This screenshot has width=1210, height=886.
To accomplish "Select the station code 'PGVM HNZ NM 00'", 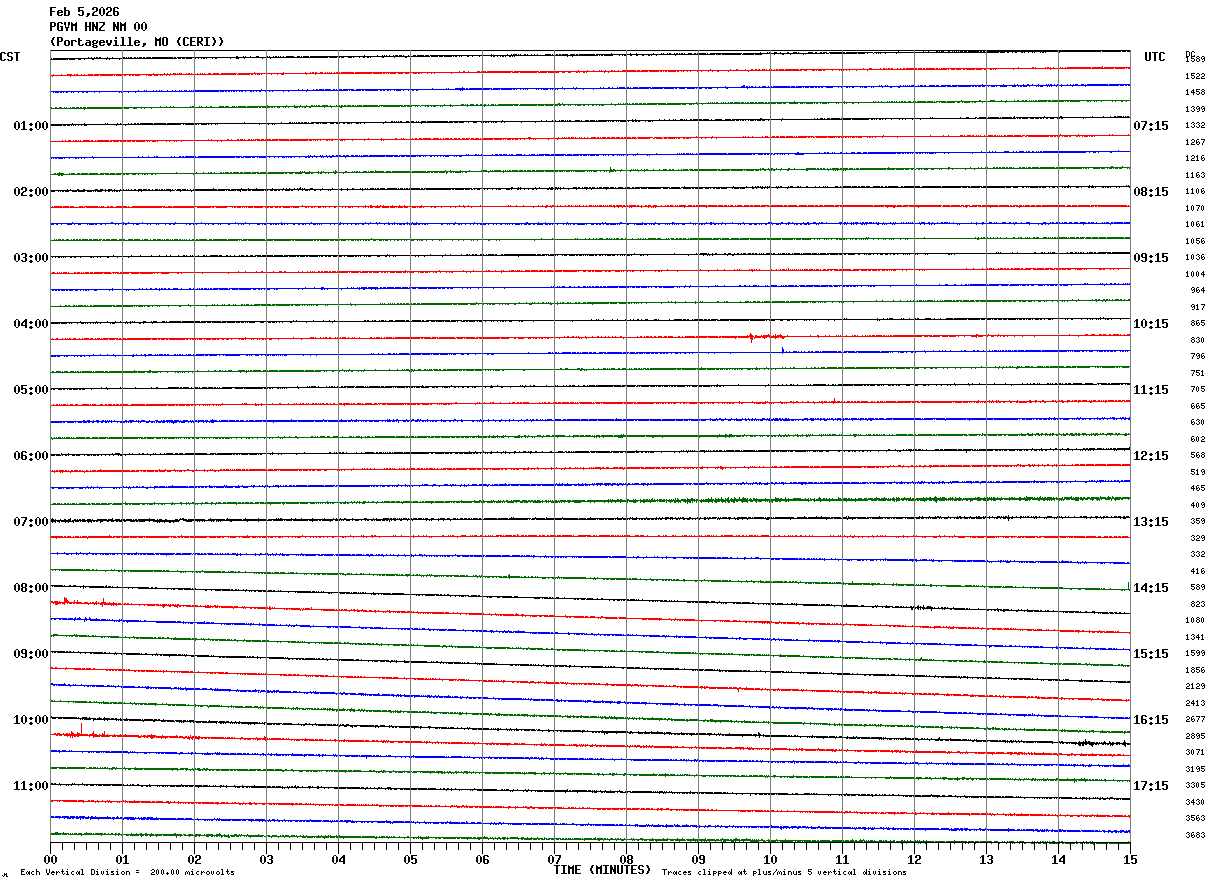I will (x=98, y=27).
